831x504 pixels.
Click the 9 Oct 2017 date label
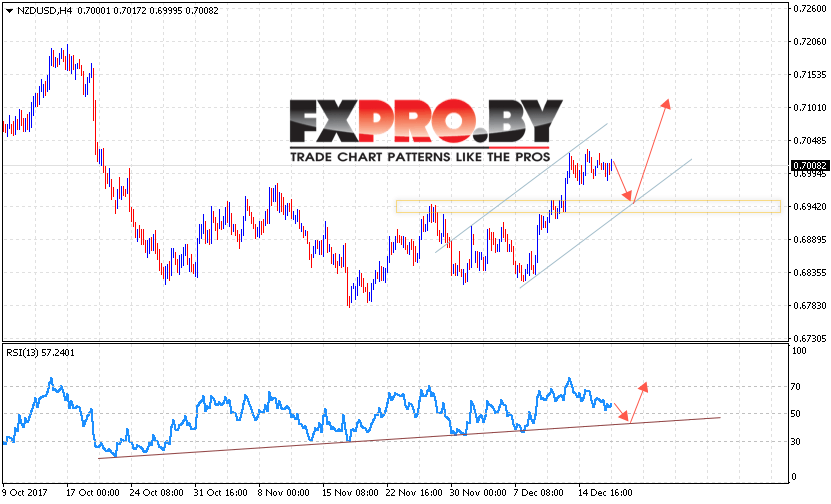pos(24,493)
